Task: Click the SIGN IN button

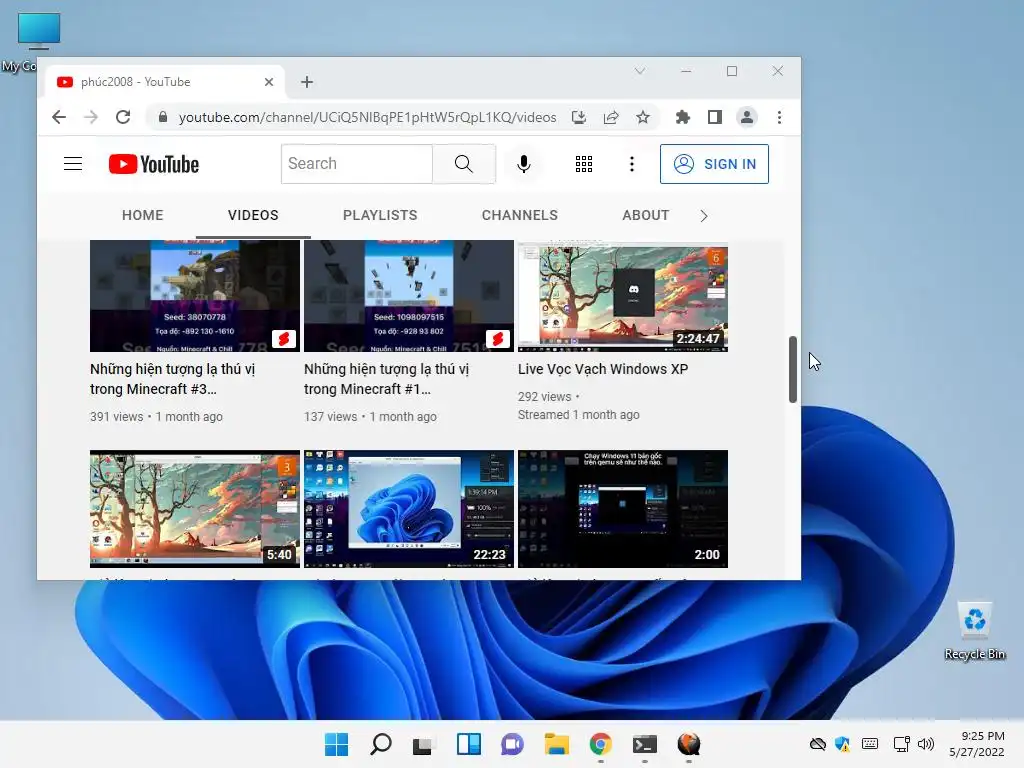Action: click(714, 164)
